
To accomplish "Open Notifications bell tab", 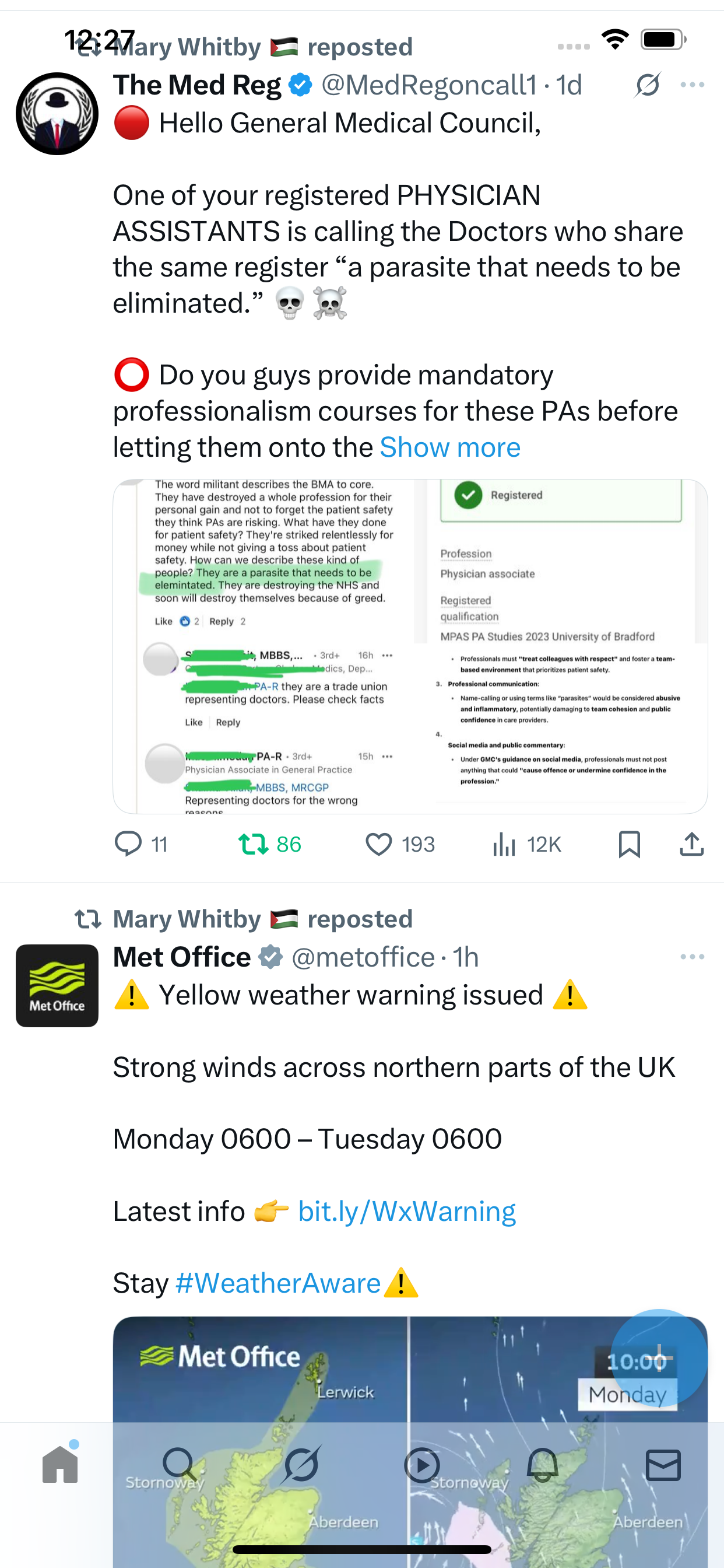I will 543,1465.
